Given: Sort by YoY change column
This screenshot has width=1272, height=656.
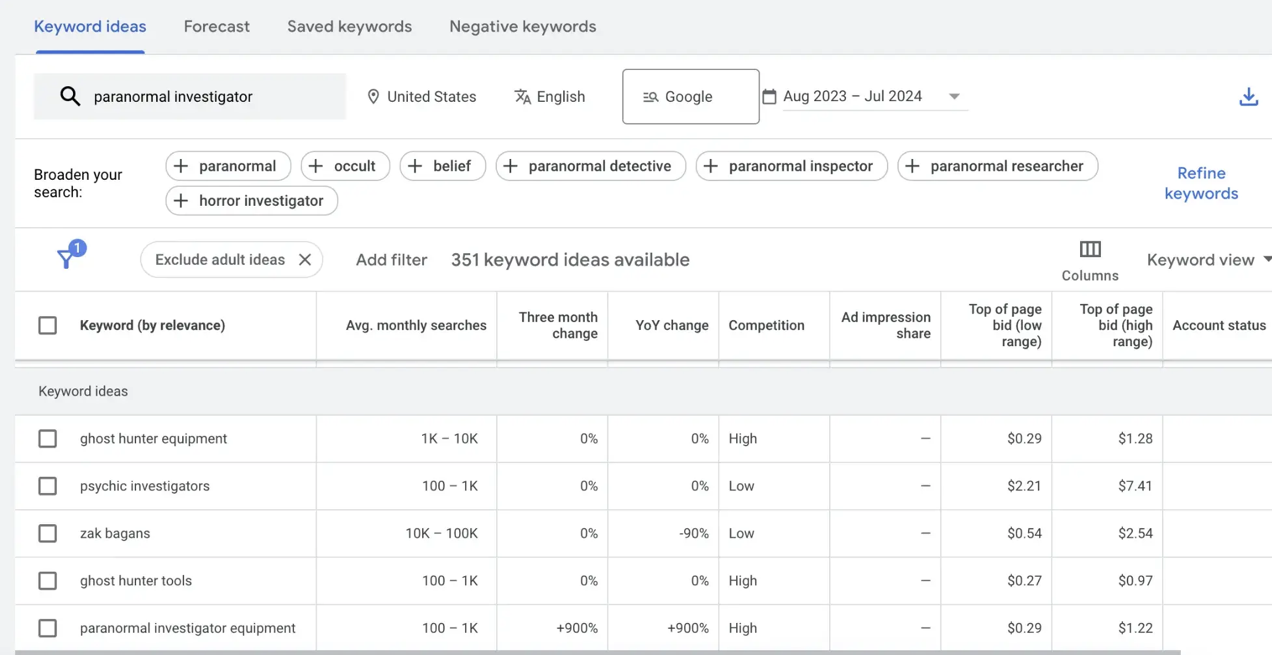Looking at the screenshot, I should pos(672,325).
